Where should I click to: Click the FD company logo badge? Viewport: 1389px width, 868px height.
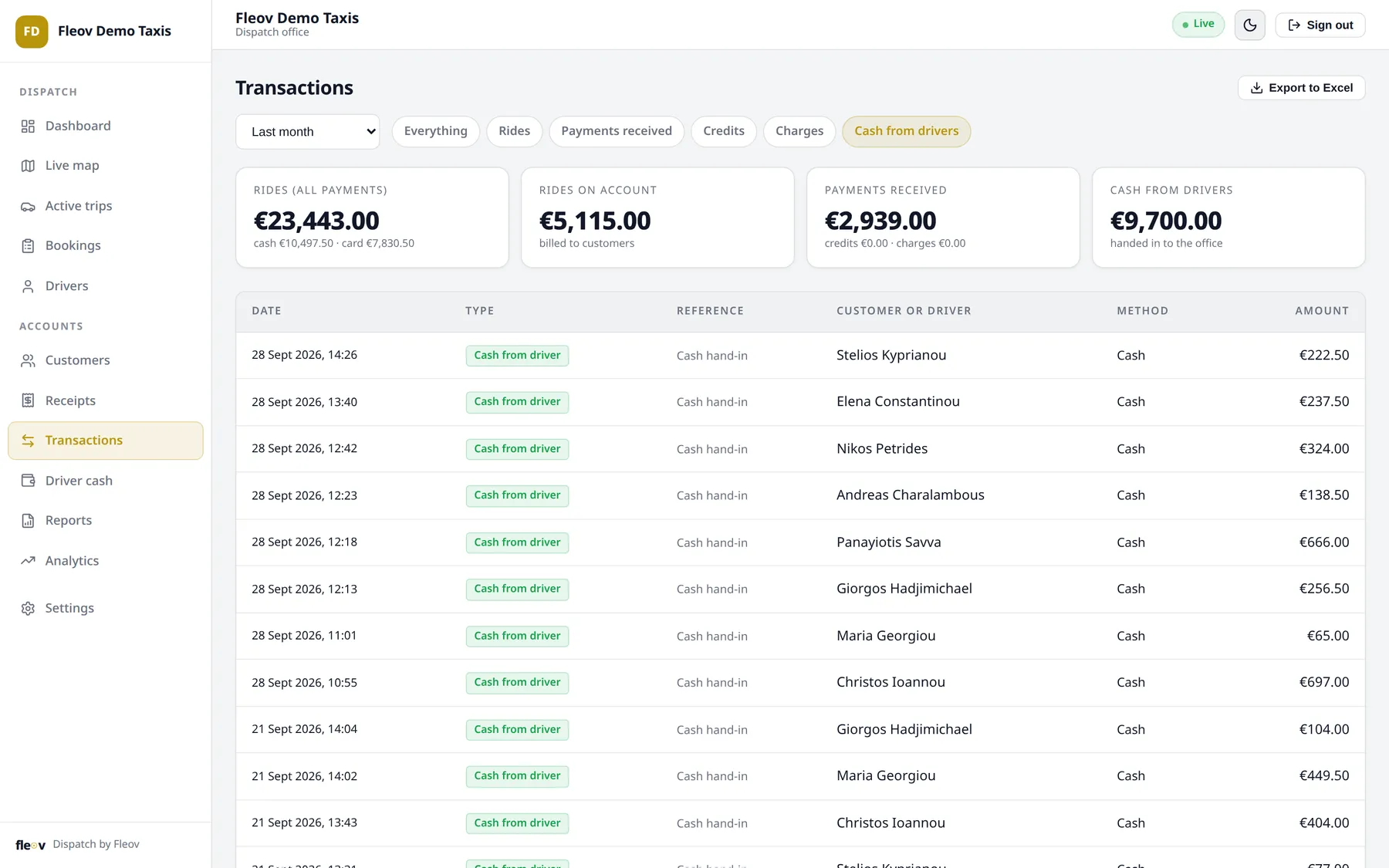click(x=32, y=32)
